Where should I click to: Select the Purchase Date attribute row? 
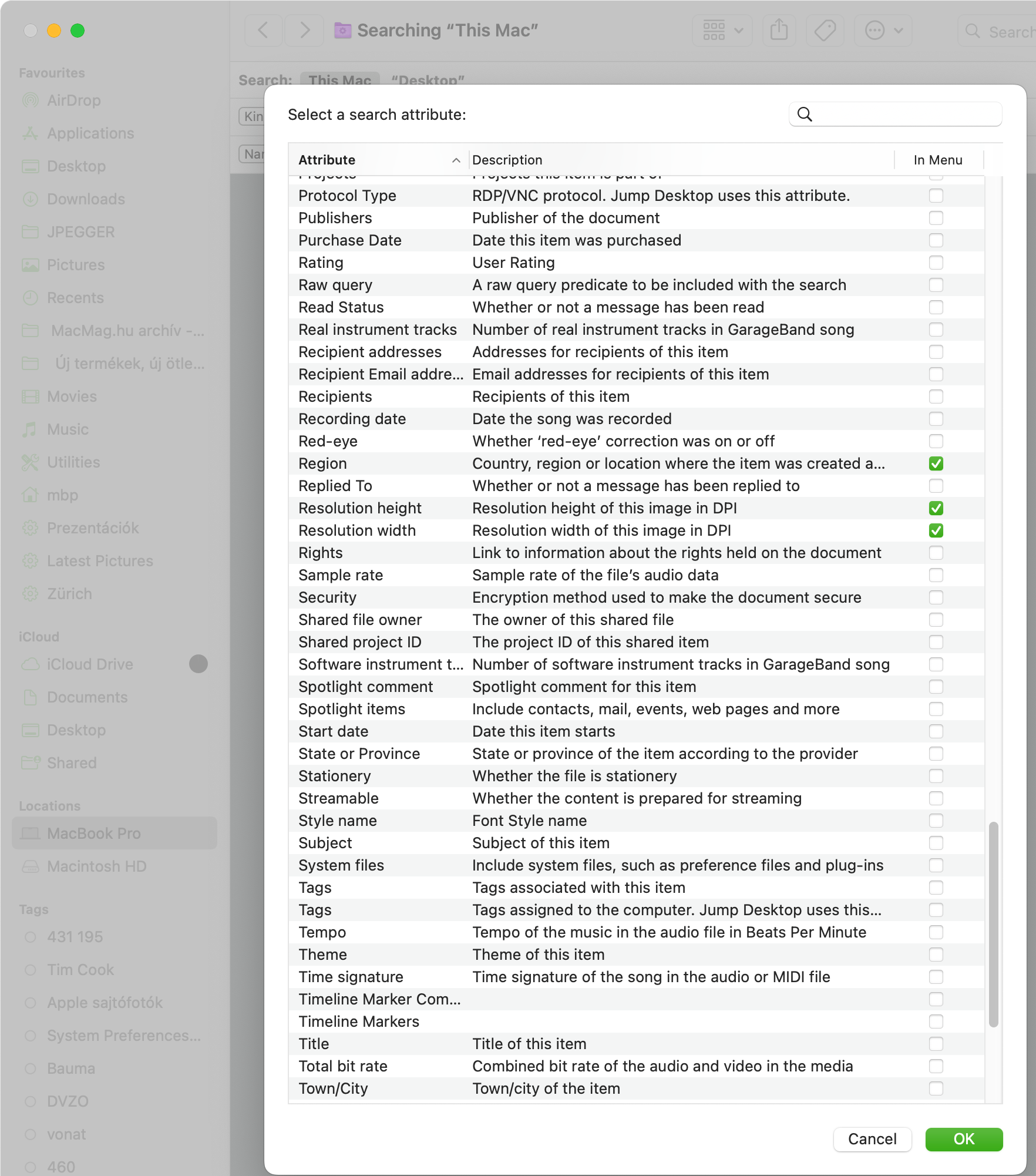pyautogui.click(x=636, y=240)
